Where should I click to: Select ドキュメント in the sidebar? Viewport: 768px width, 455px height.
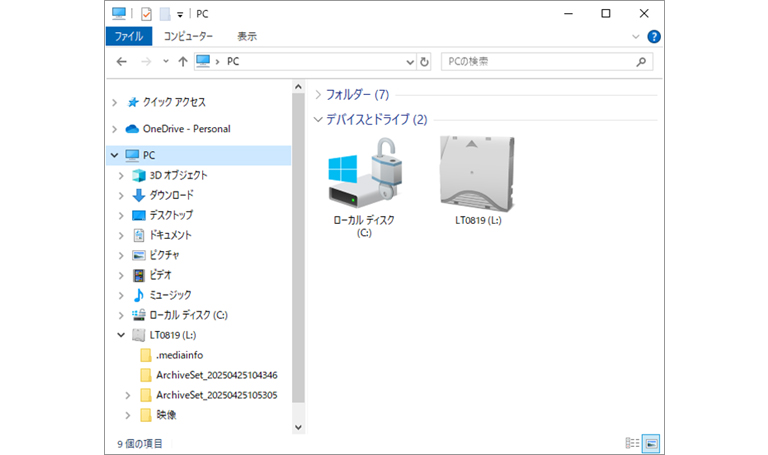click(170, 235)
